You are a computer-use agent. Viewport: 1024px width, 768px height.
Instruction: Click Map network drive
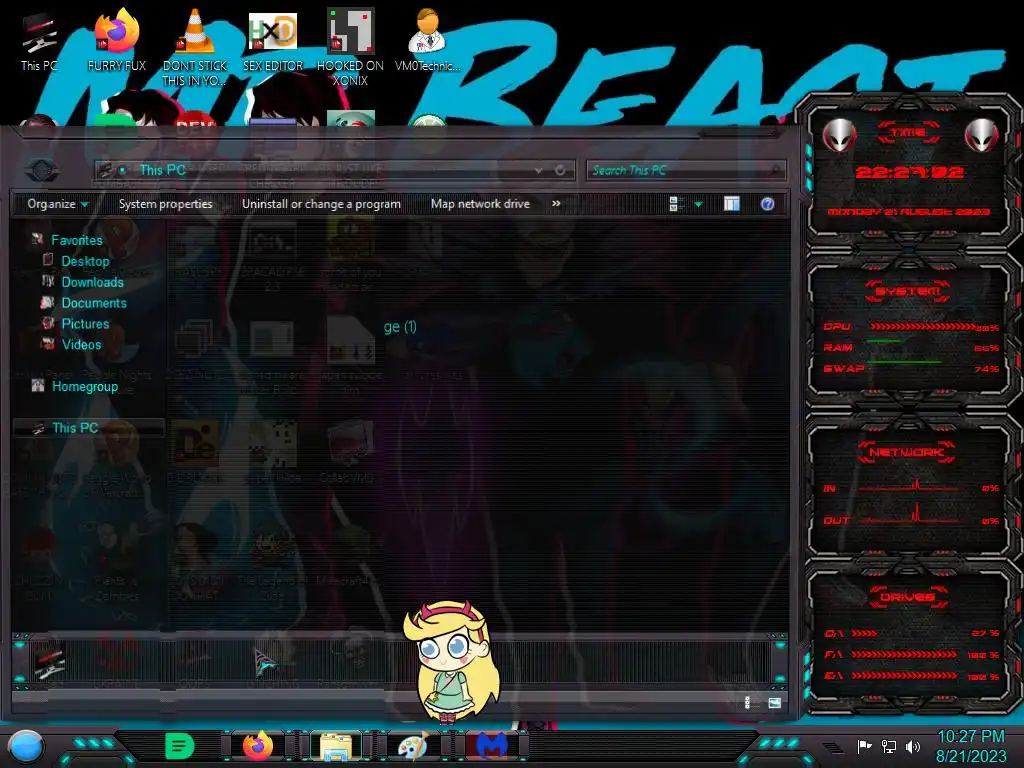click(x=480, y=204)
